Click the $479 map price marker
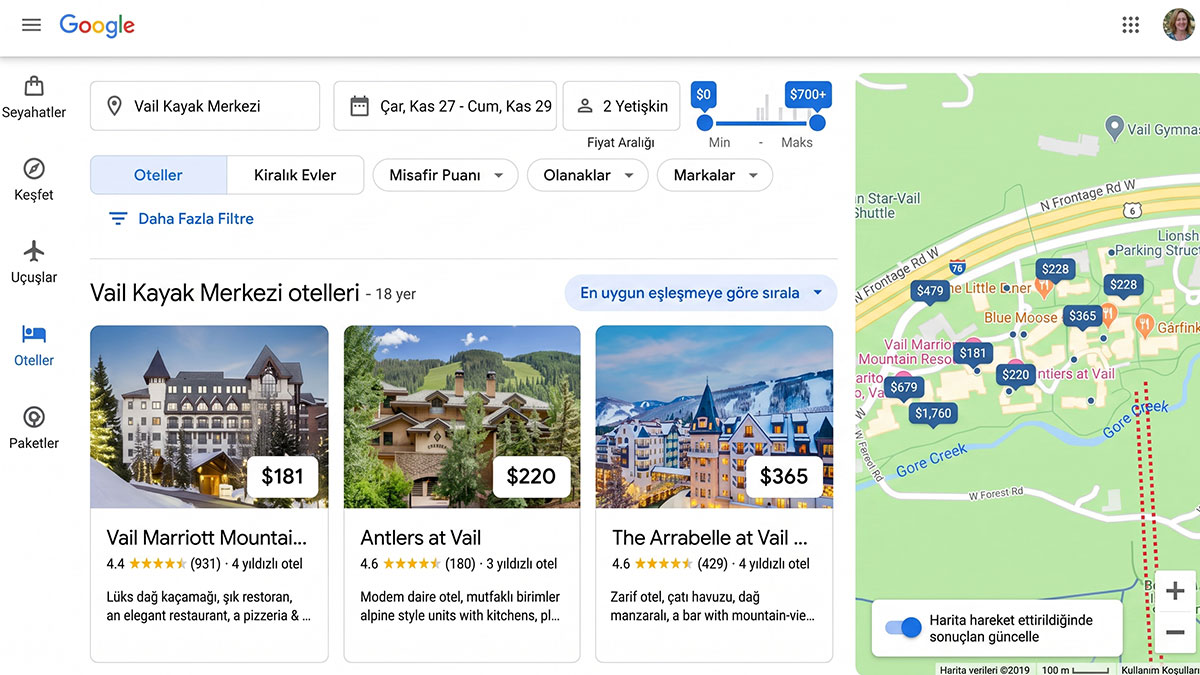Screen dimensions: 1200x675 pos(930,291)
